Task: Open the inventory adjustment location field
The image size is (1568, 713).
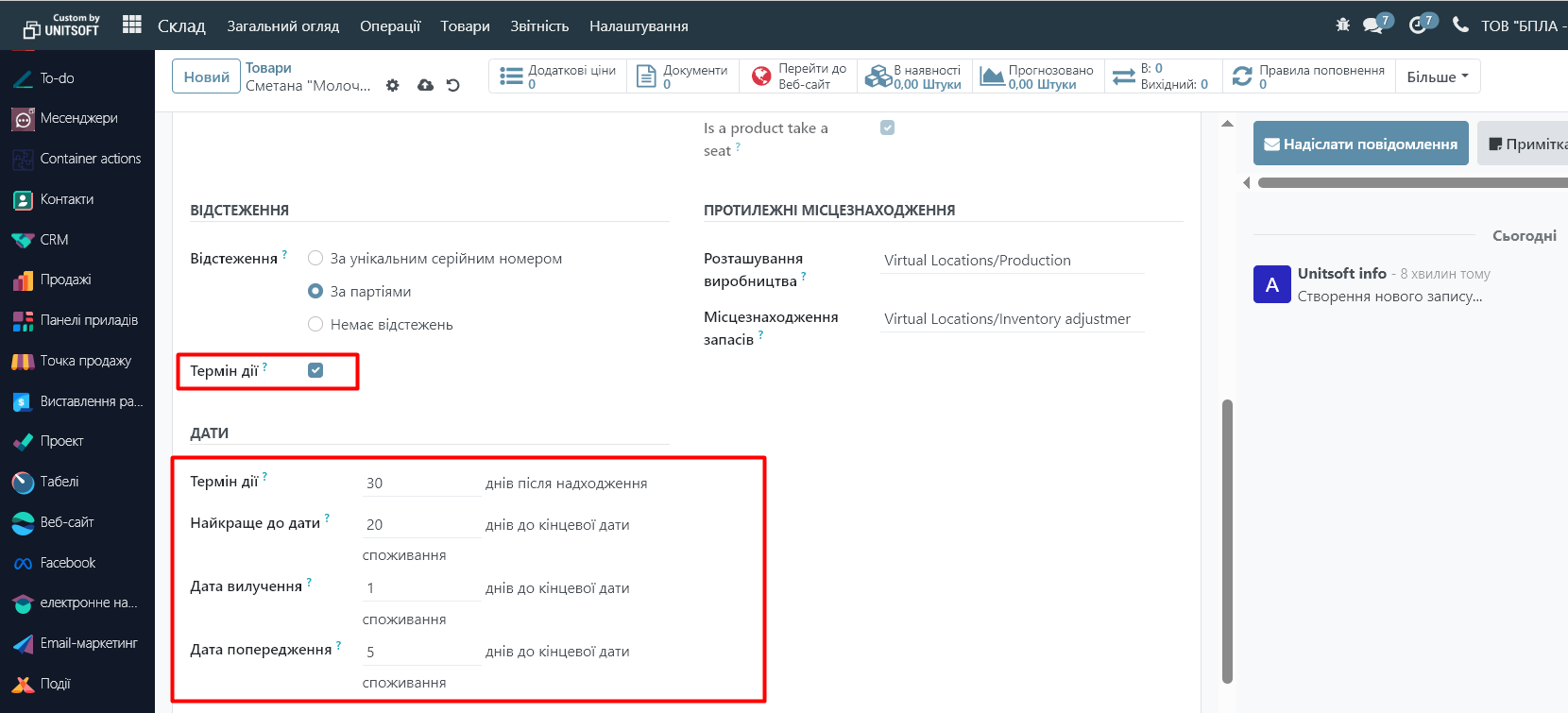Action: coord(1011,319)
